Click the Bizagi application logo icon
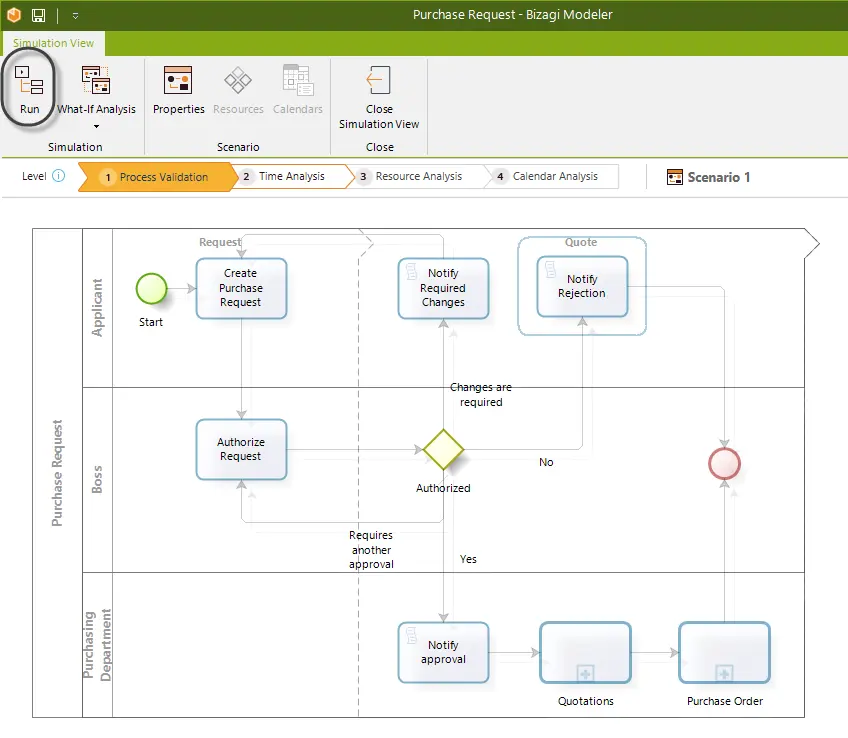The width and height of the screenshot is (848, 738). [x=14, y=15]
